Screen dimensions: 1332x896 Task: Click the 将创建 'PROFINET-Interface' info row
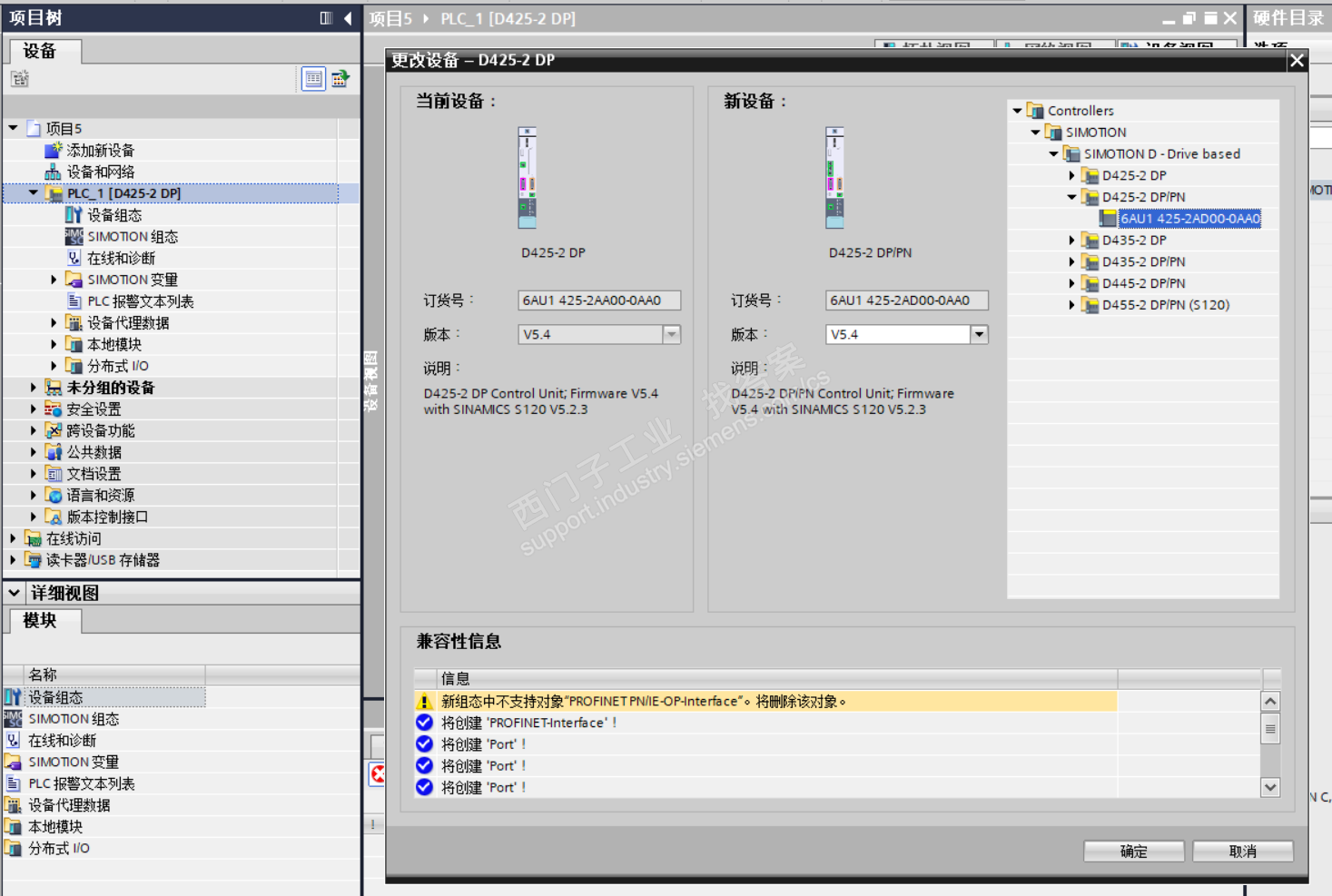765,723
